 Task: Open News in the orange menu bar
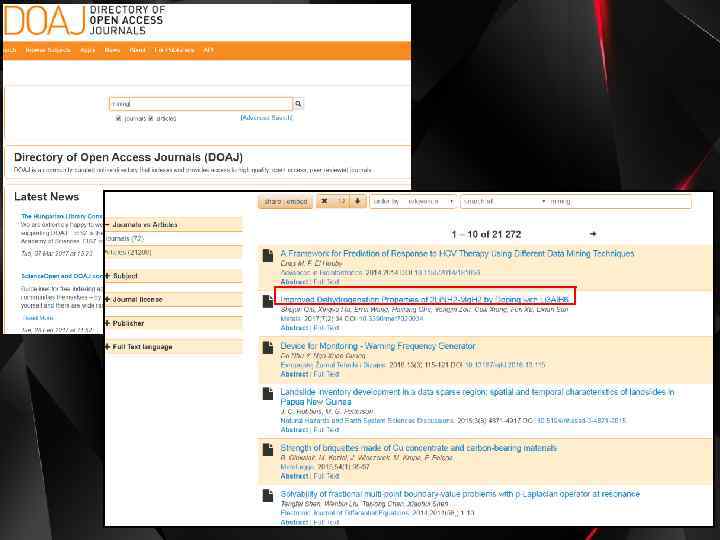pos(112,50)
